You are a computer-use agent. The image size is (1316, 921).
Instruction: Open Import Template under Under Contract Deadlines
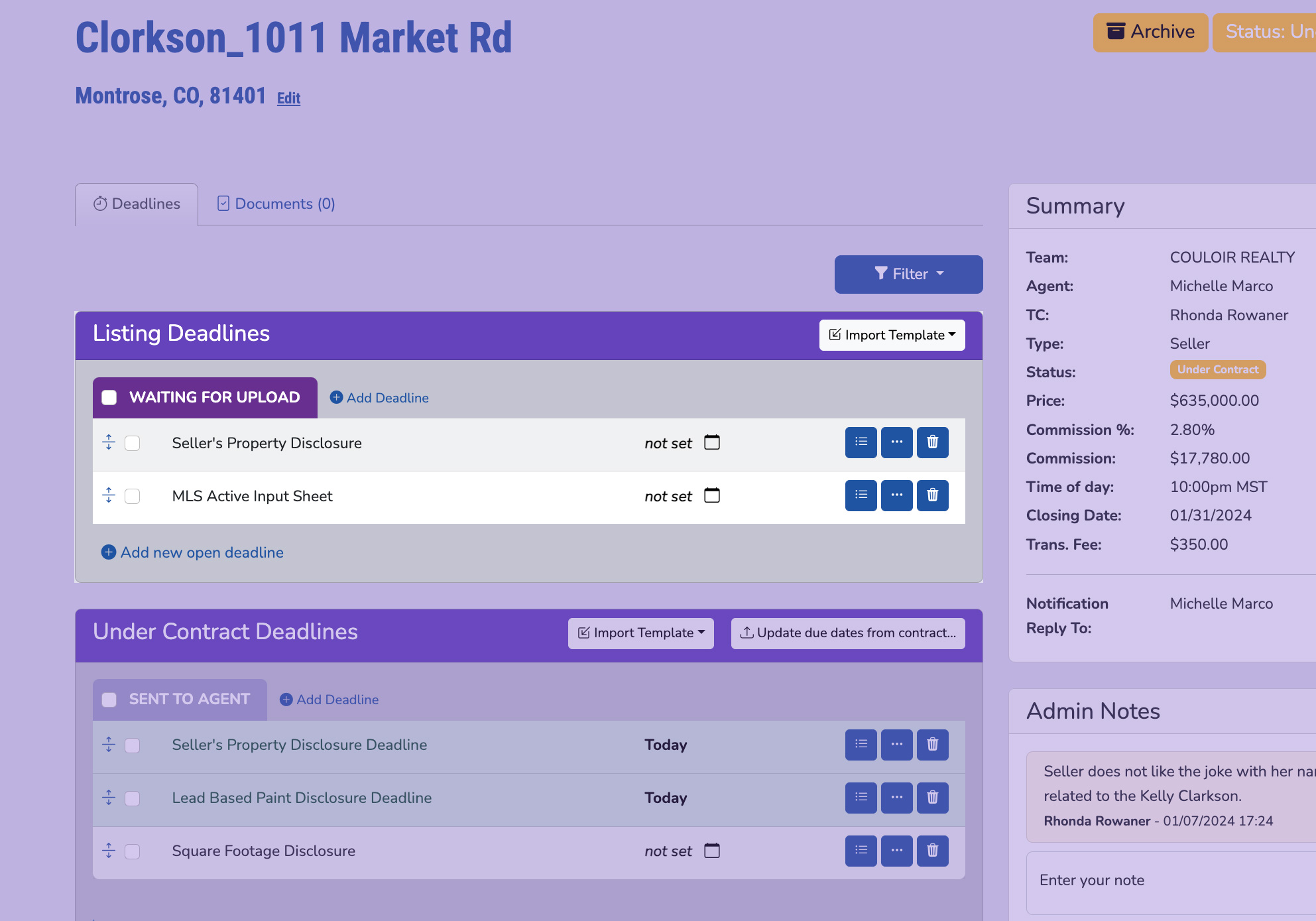(x=640, y=633)
